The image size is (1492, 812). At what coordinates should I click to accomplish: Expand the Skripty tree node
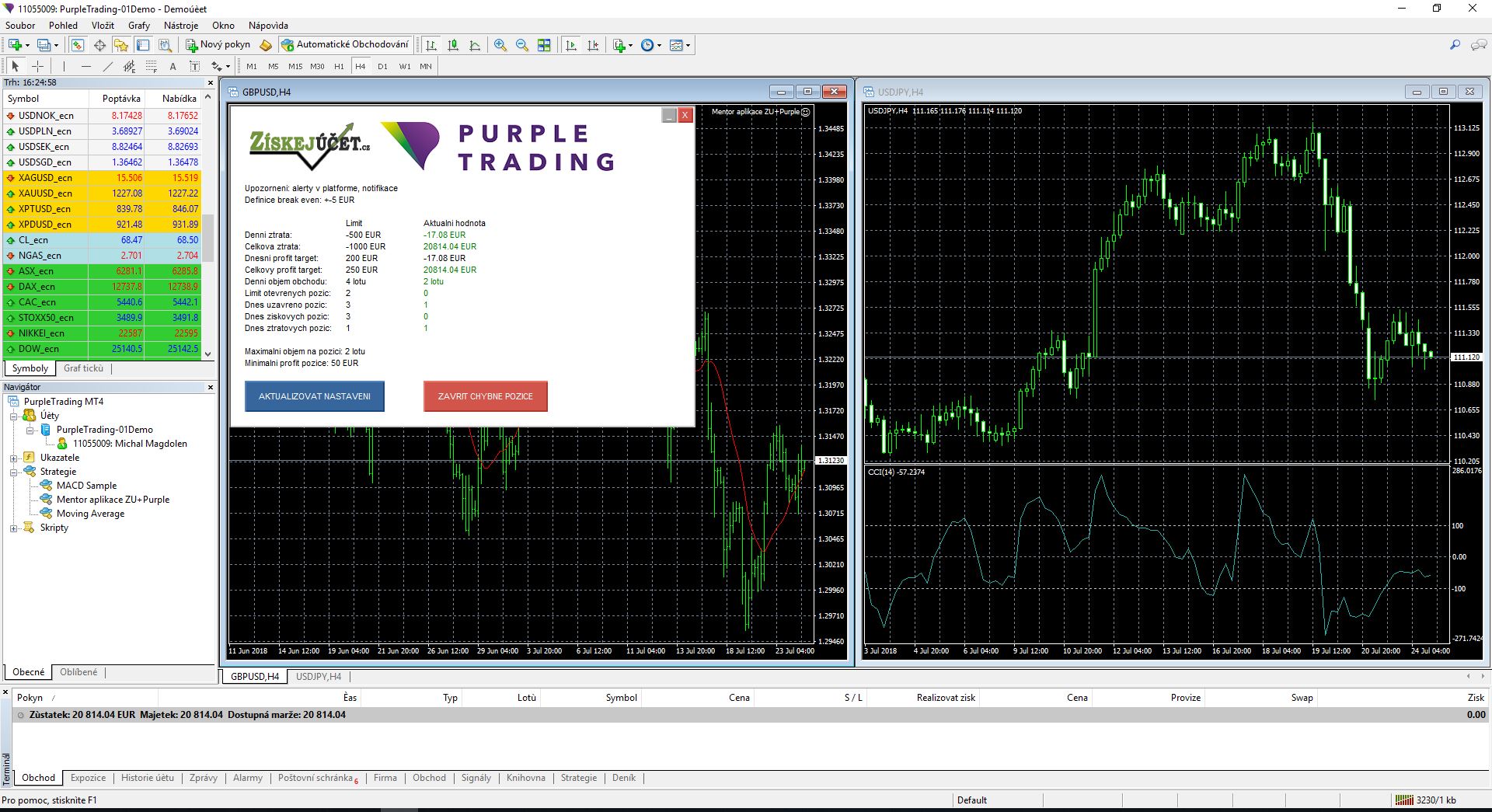pos(13,528)
